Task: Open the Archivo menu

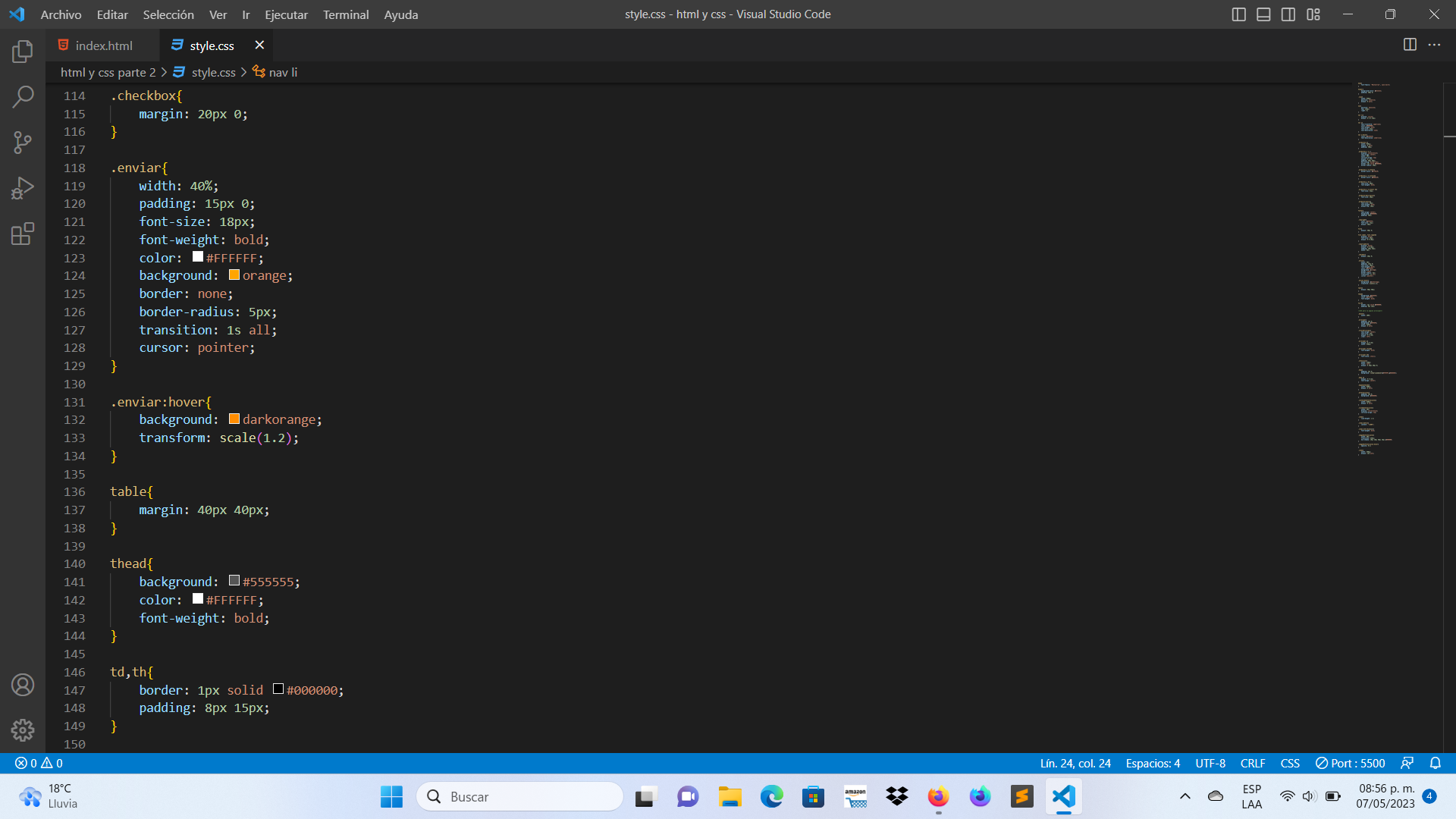Action: 61,14
